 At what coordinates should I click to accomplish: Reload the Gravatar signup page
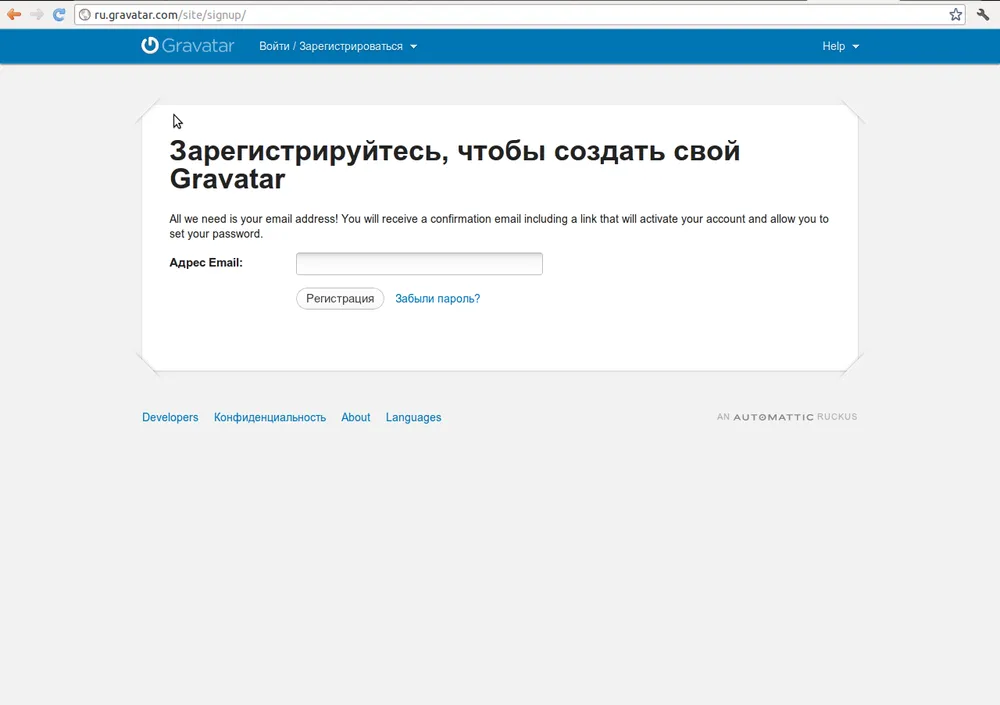click(59, 15)
